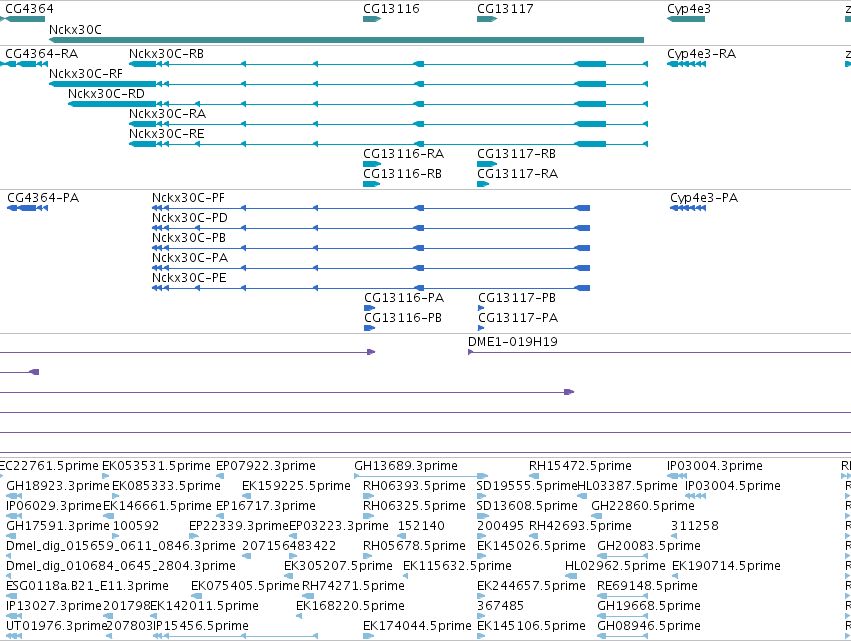Screen dimensions: 851x641
Task: Click the Cyp4e3 gene label
Action: pyautogui.click(x=689, y=9)
